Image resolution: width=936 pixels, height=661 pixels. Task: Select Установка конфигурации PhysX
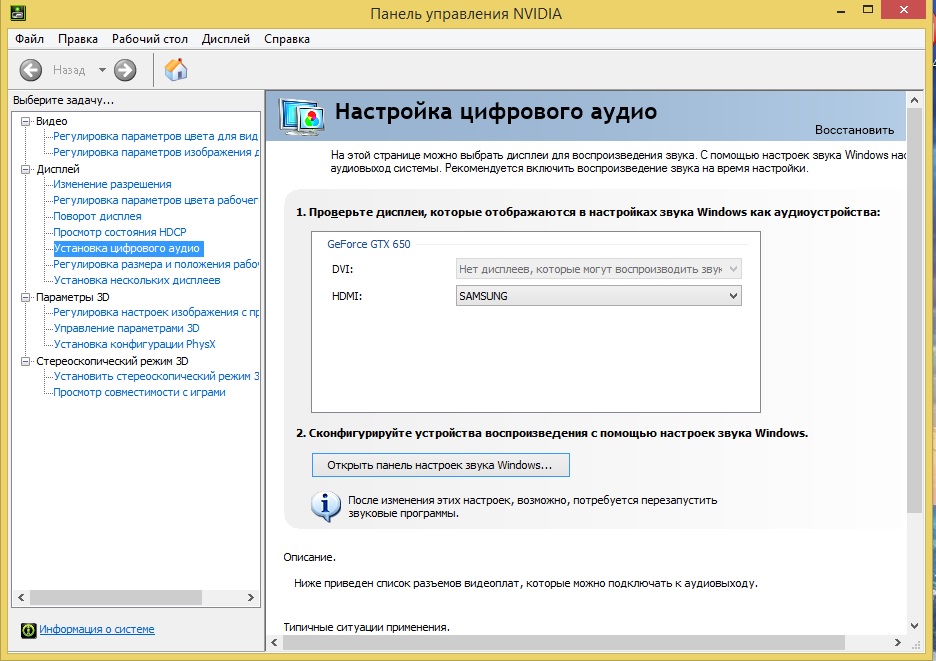point(134,344)
